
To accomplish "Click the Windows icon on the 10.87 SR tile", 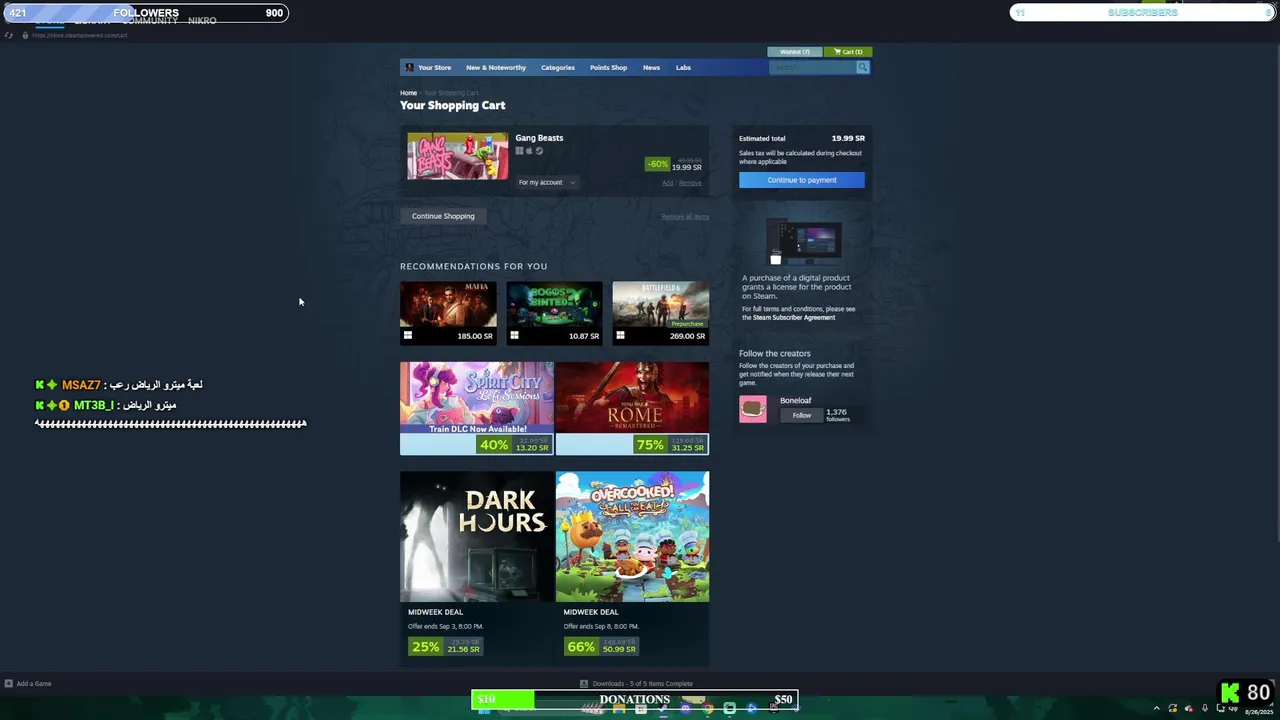I will click(x=513, y=336).
